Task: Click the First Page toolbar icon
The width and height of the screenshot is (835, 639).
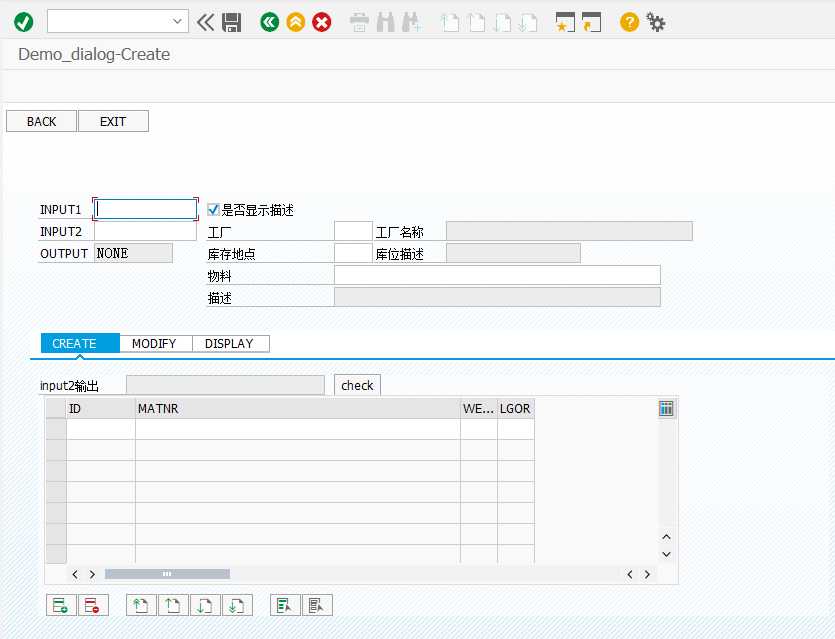Action: (451, 22)
